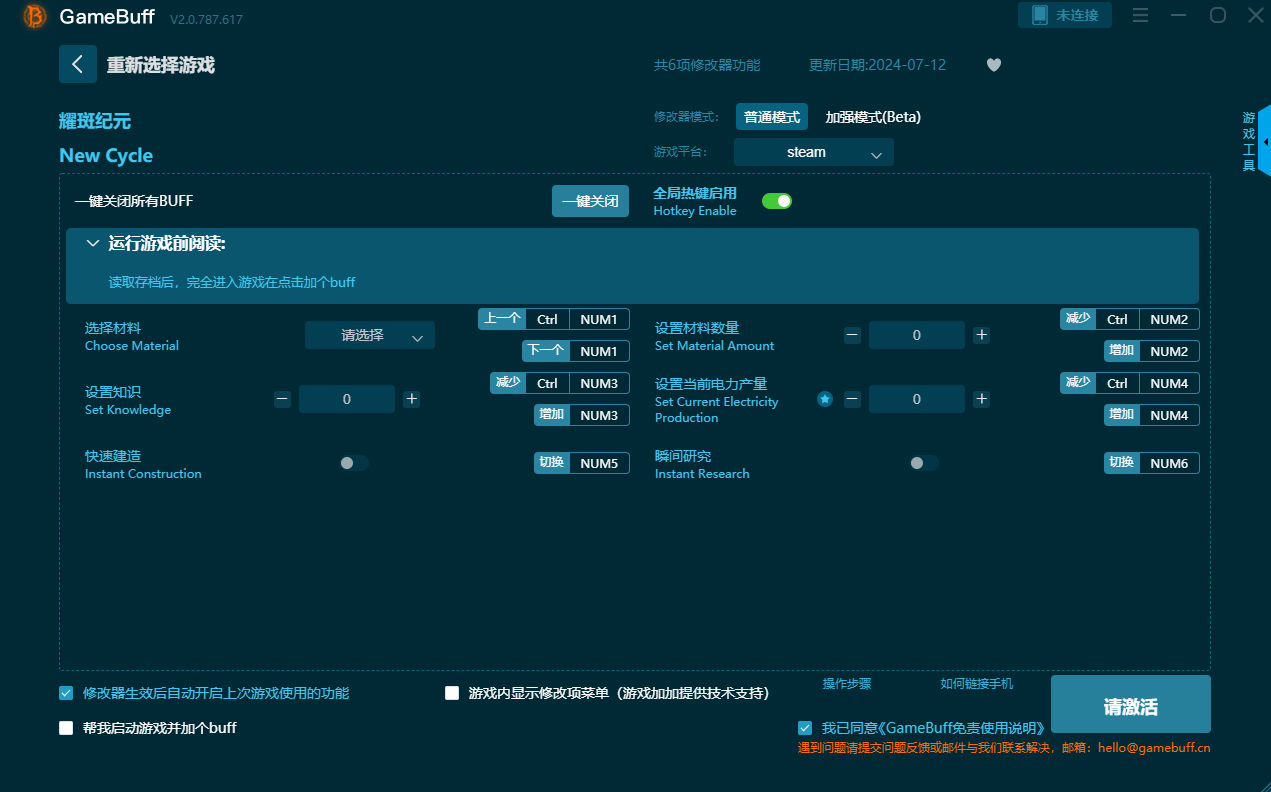Click the phone not-connected status button
Image resolution: width=1271 pixels, height=792 pixels.
tap(1065, 15)
